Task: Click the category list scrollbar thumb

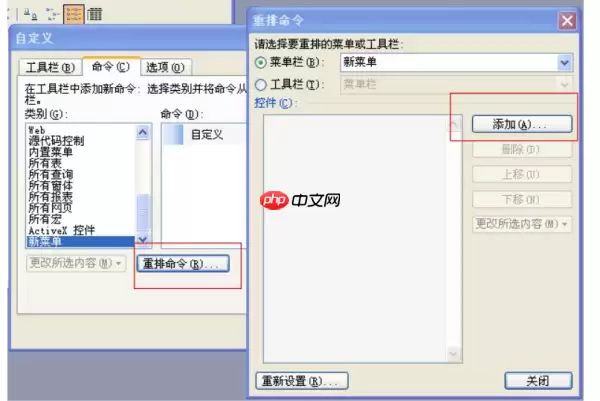Action: 143,212
